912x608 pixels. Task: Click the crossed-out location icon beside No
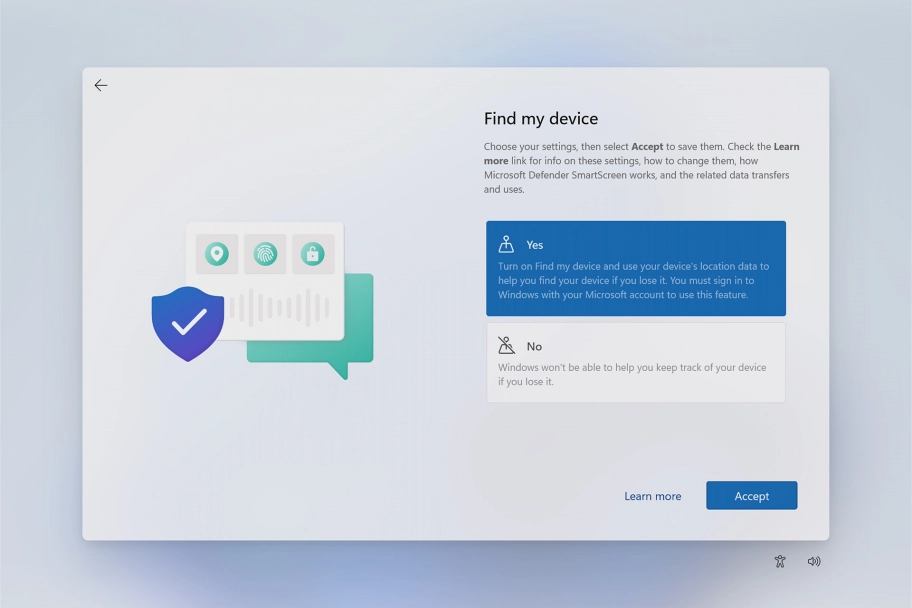pos(506,346)
